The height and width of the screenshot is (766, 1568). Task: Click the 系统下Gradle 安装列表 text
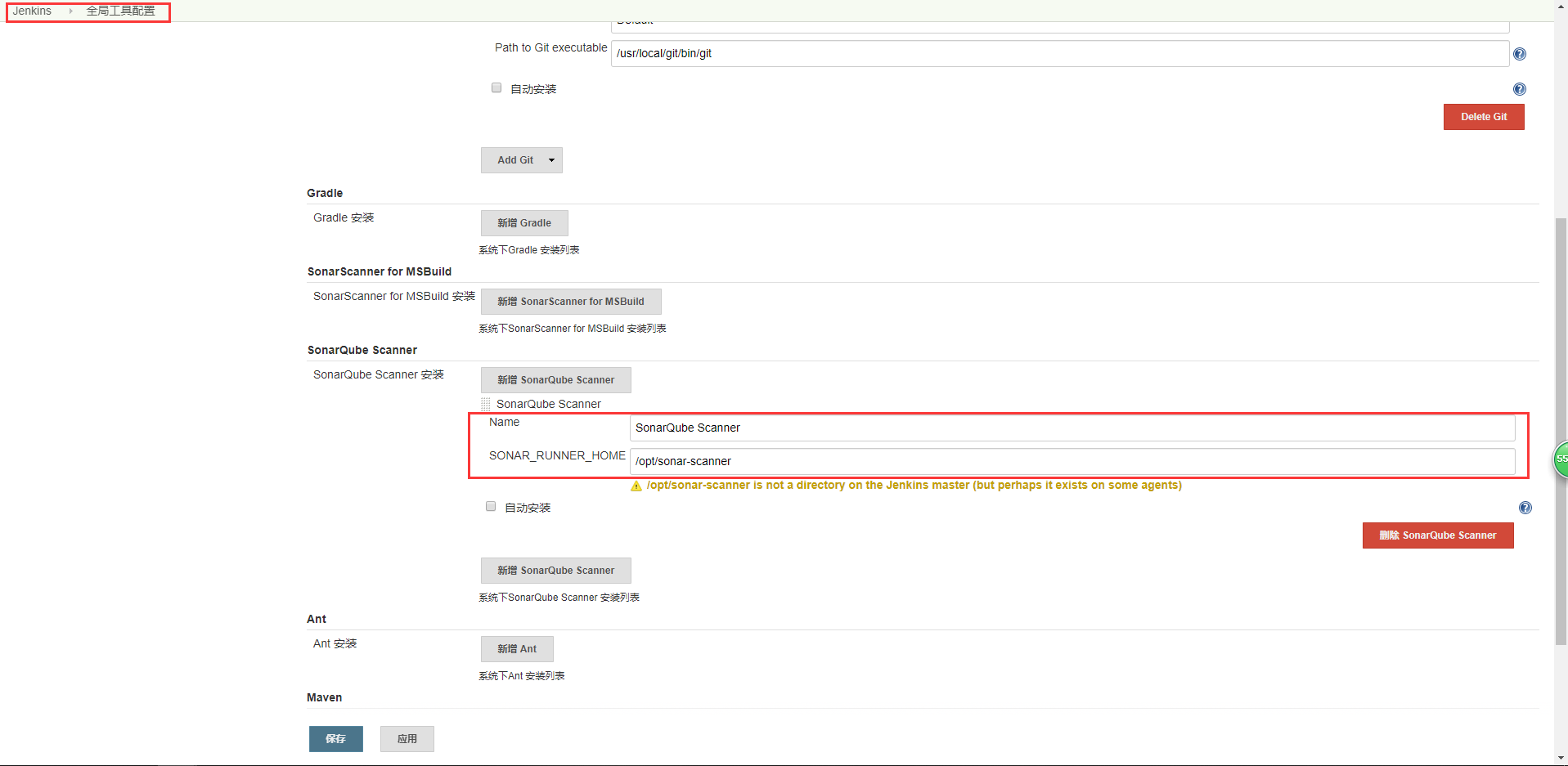[529, 250]
